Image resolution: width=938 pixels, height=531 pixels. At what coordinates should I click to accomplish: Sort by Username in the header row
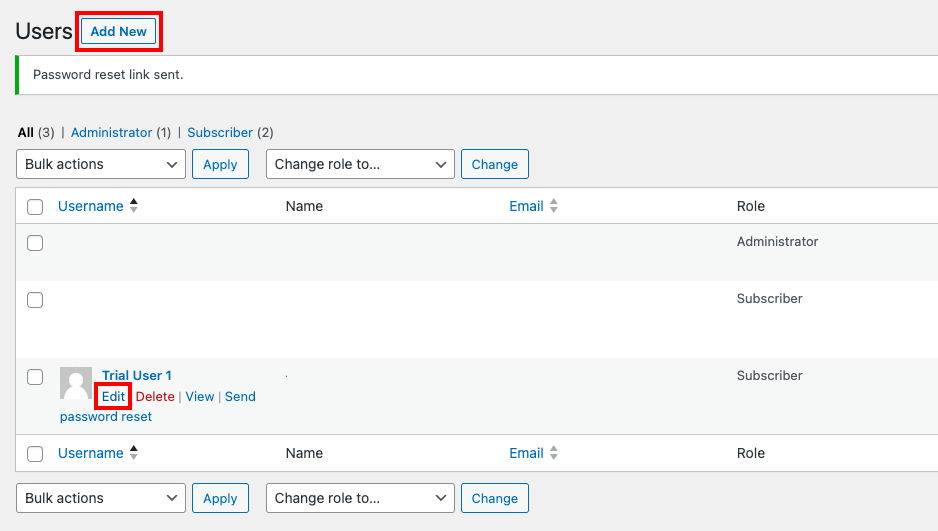(x=91, y=206)
